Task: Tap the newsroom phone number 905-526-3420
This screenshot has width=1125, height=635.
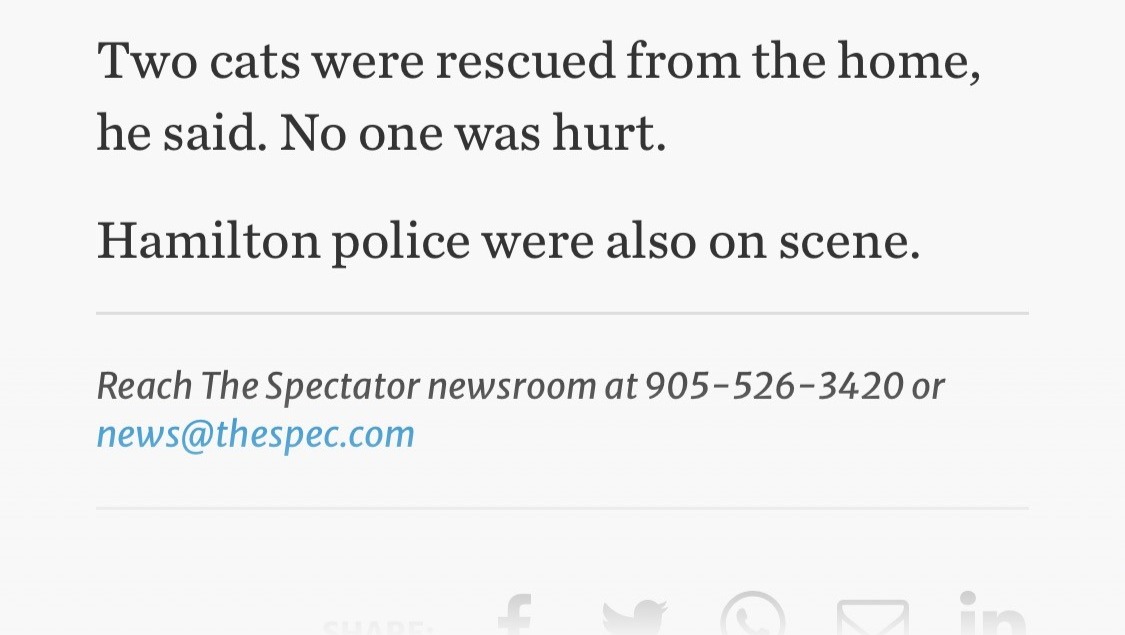Action: click(774, 386)
